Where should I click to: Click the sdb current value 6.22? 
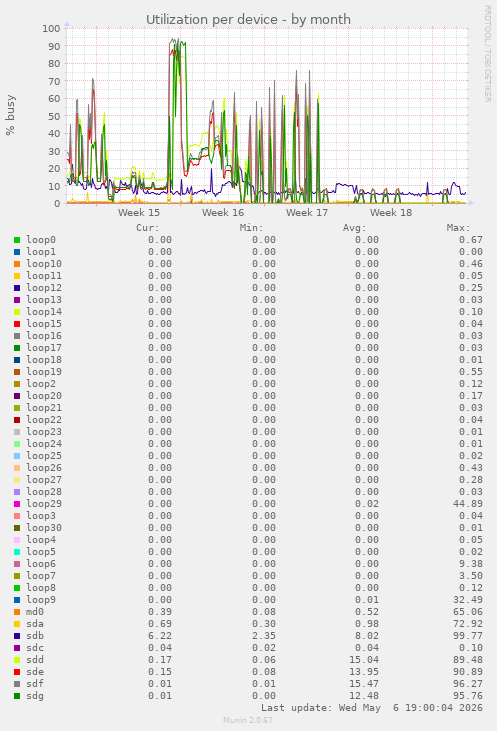(x=160, y=636)
